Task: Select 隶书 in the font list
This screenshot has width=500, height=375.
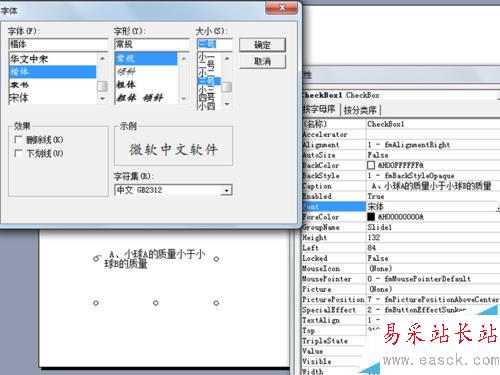Action: click(53, 85)
